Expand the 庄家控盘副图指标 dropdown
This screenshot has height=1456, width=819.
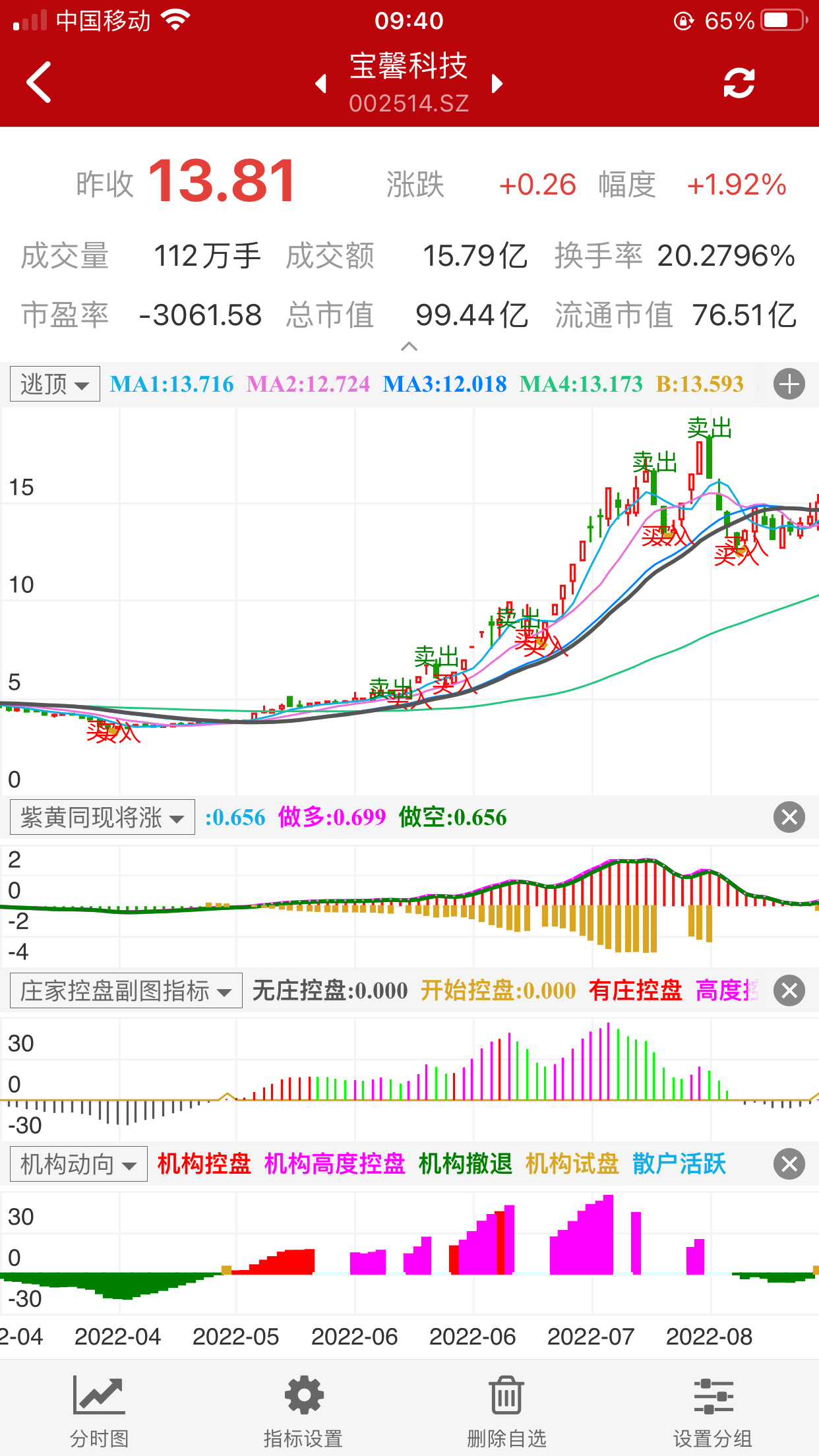coord(126,990)
